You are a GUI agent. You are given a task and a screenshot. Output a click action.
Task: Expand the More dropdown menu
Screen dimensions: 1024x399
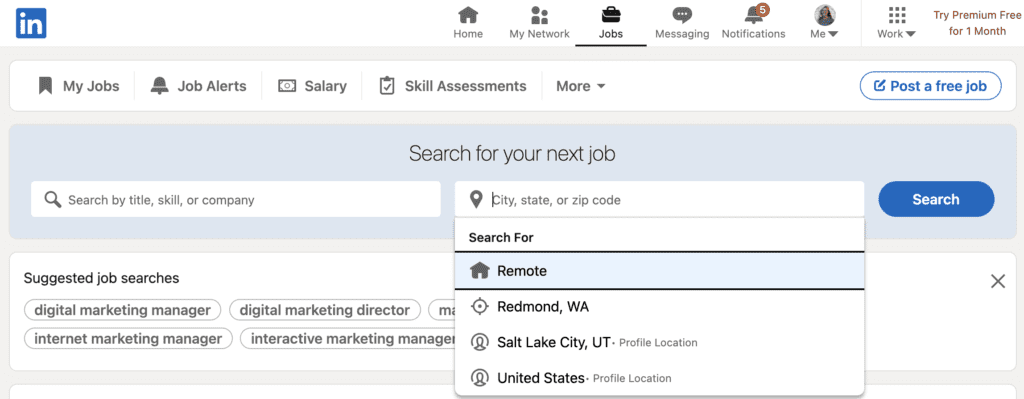click(x=581, y=86)
